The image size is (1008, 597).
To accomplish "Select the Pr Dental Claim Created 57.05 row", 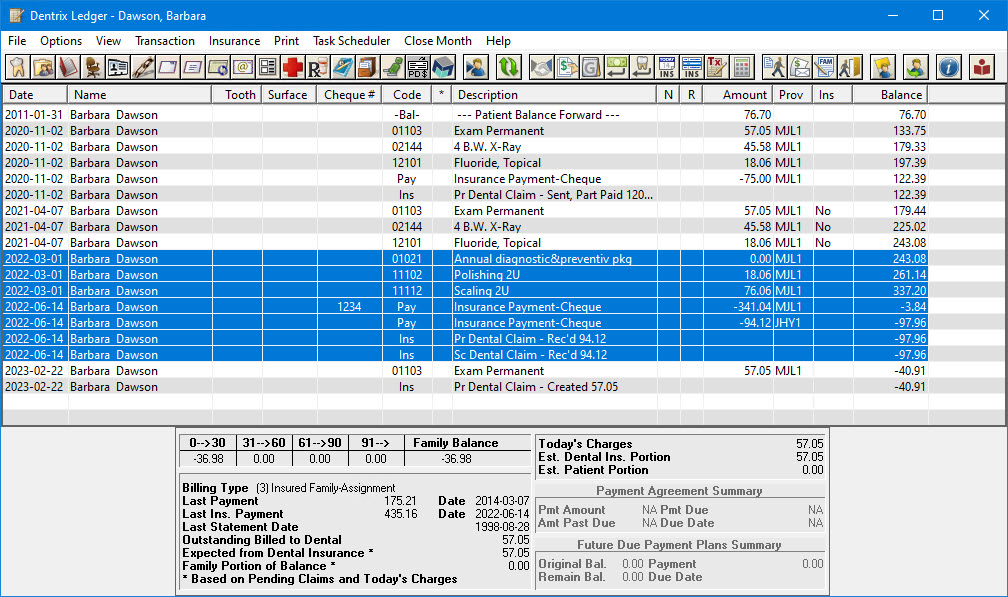I will coord(500,387).
